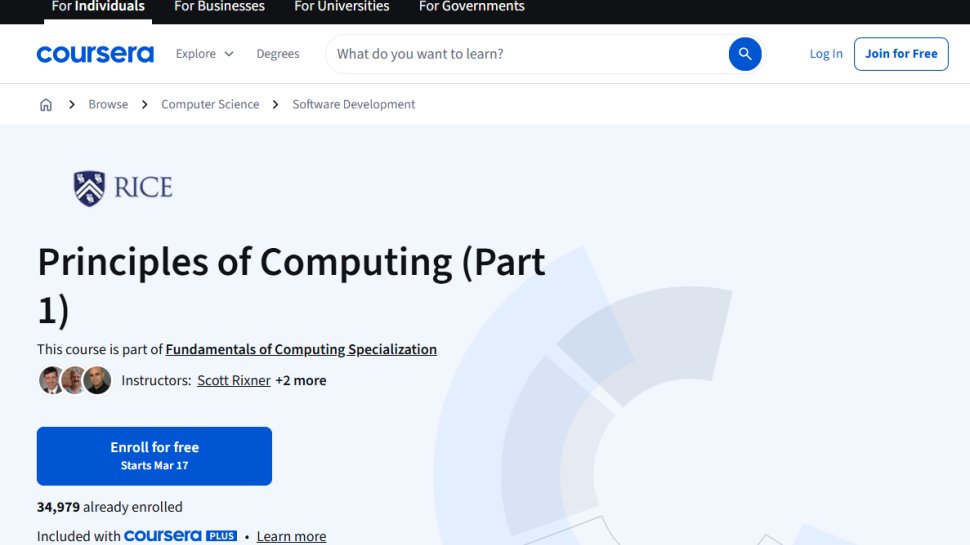Click the blue search magnifier button
Image resolution: width=970 pixels, height=545 pixels.
click(x=745, y=54)
